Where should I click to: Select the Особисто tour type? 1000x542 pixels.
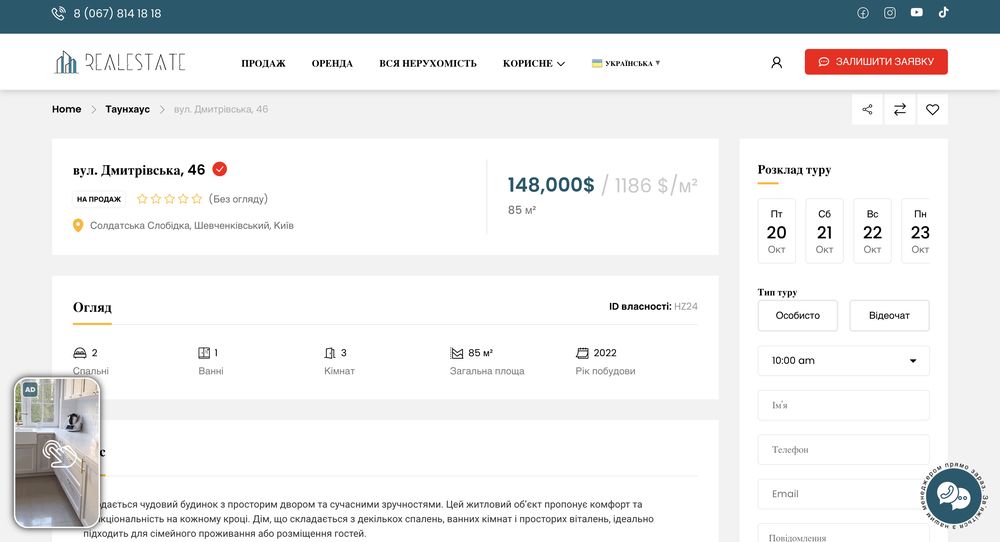(798, 316)
